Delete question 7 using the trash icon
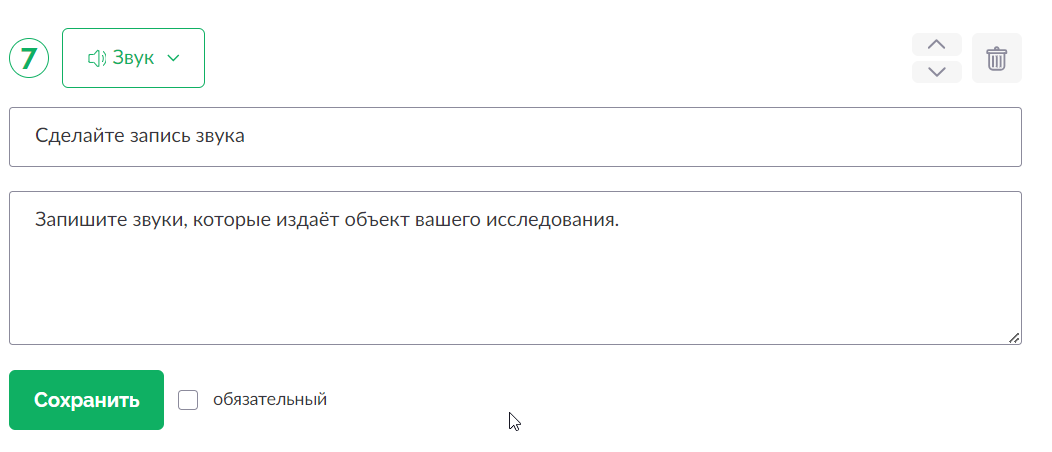 point(996,58)
